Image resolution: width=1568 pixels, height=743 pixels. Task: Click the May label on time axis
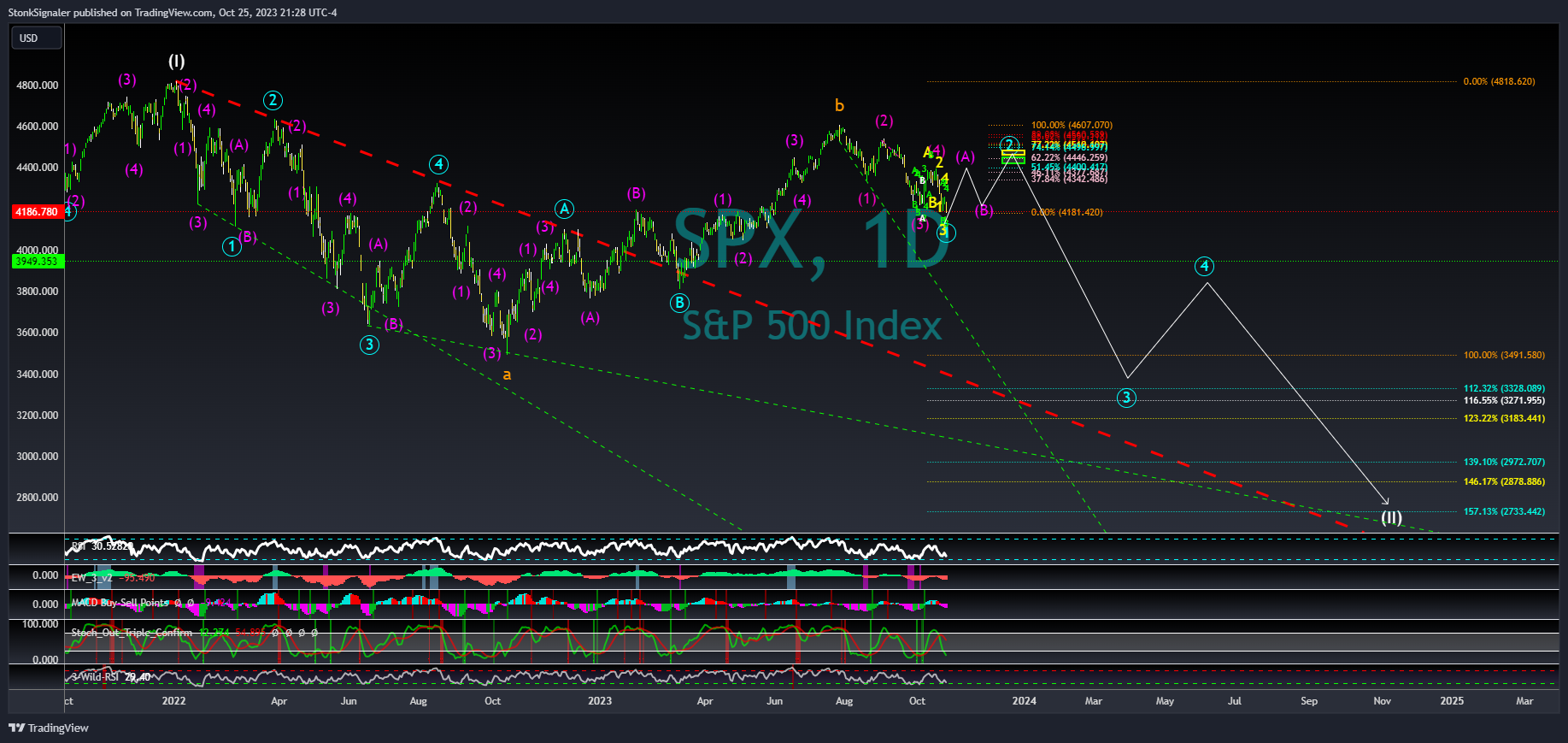(1165, 701)
